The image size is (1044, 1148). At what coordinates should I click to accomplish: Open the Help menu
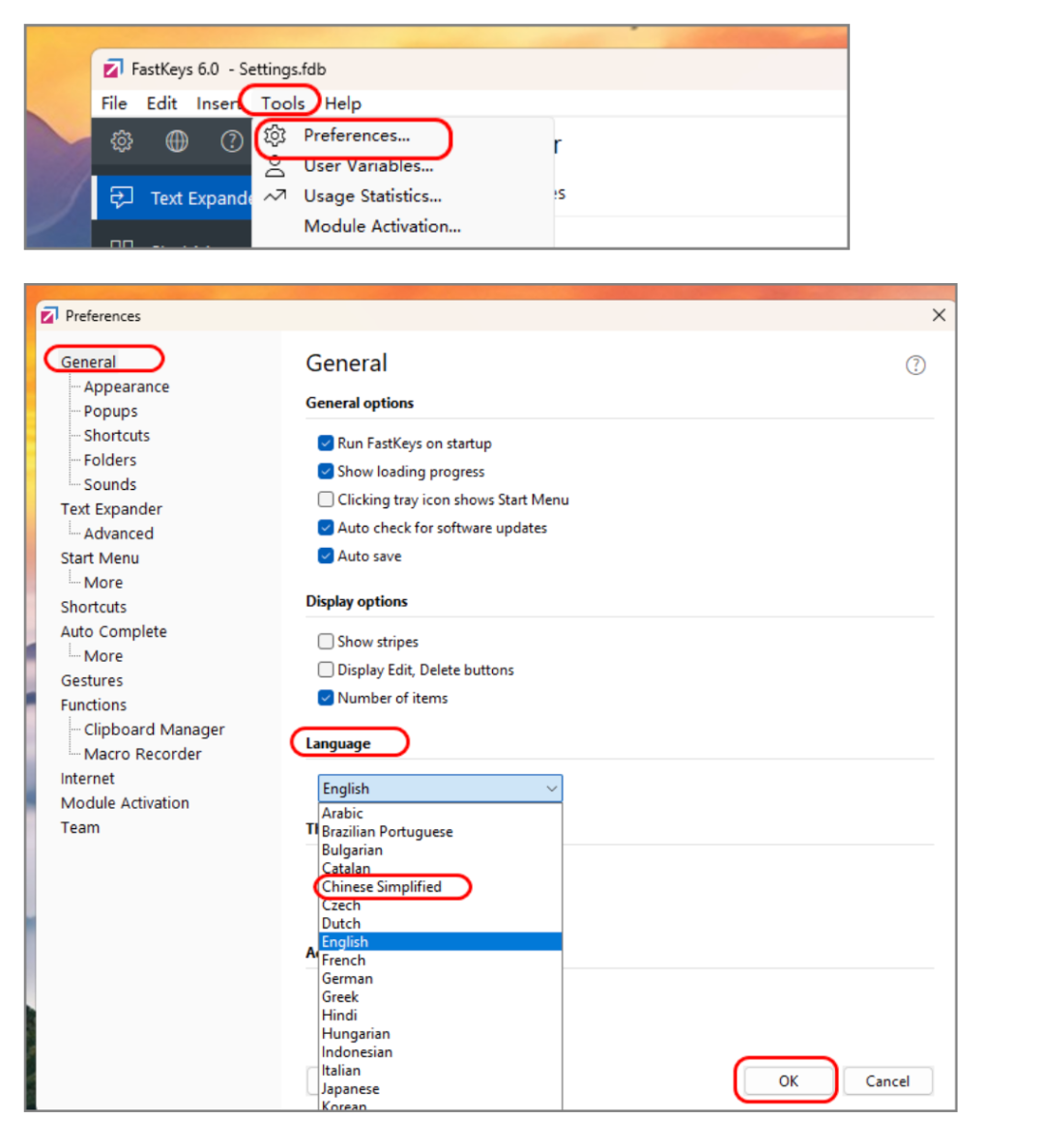coord(343,103)
